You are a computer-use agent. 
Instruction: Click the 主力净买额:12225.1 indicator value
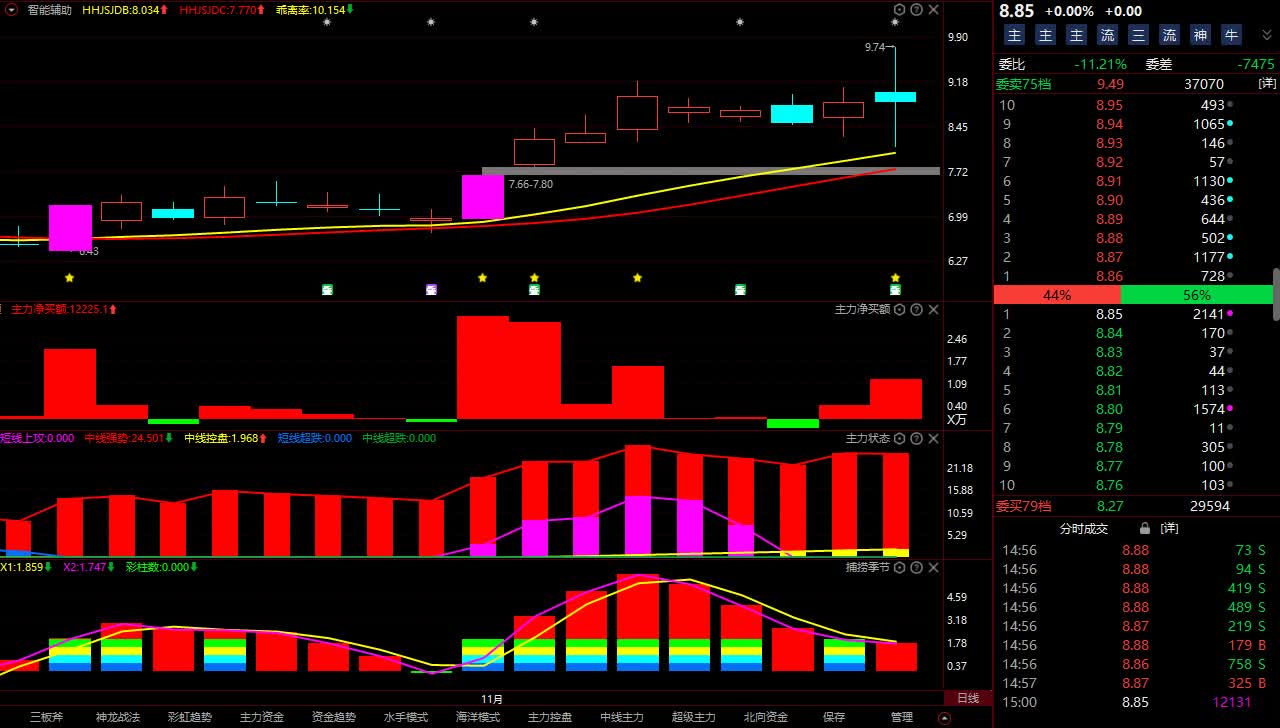(x=64, y=310)
